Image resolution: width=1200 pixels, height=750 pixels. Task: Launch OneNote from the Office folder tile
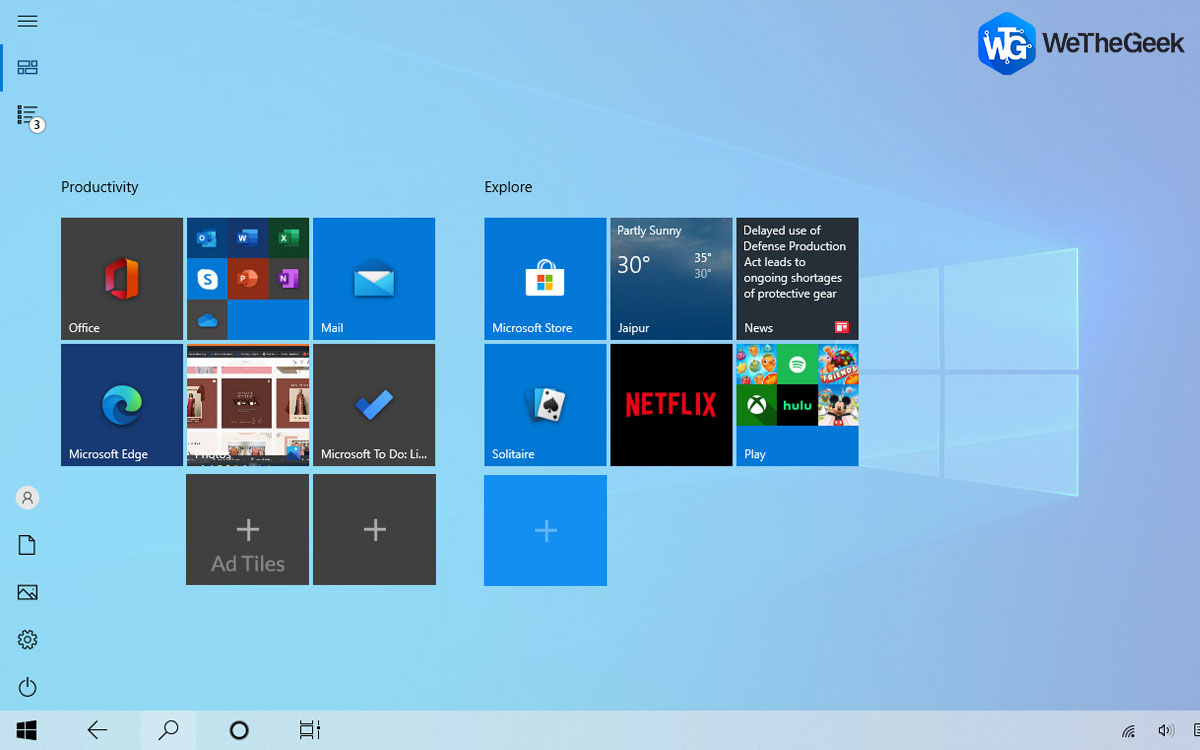click(289, 279)
